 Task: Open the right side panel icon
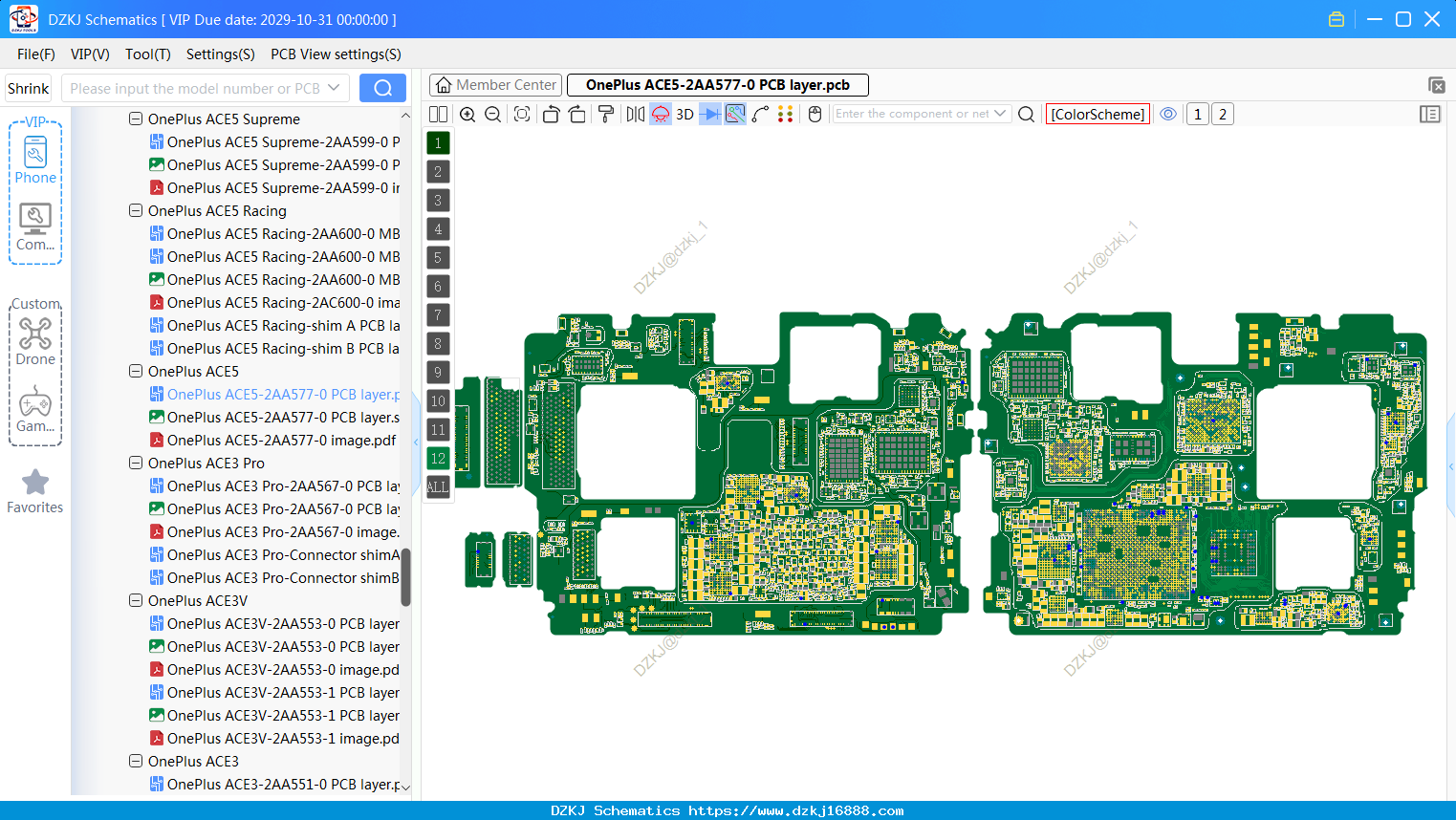(1430, 114)
